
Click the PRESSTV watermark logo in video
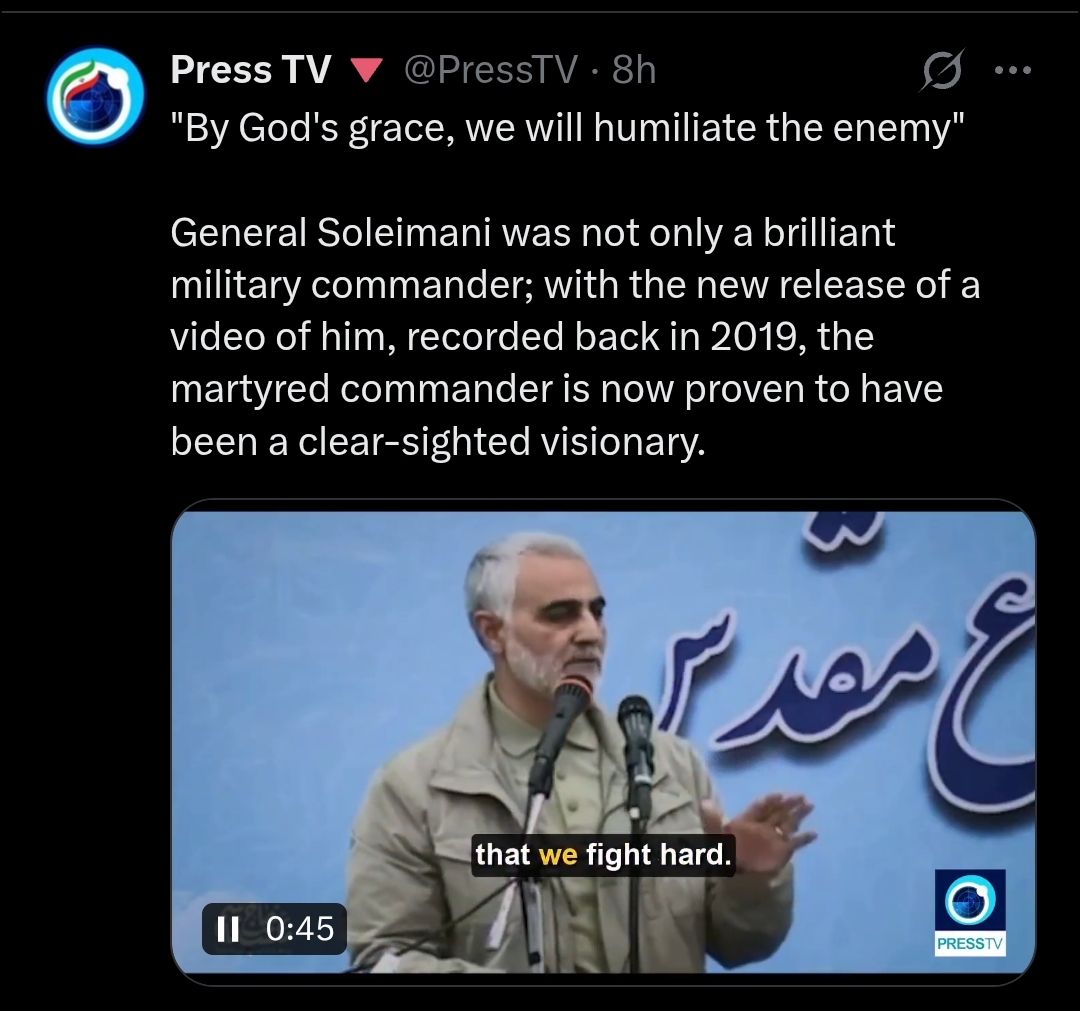coord(970,913)
